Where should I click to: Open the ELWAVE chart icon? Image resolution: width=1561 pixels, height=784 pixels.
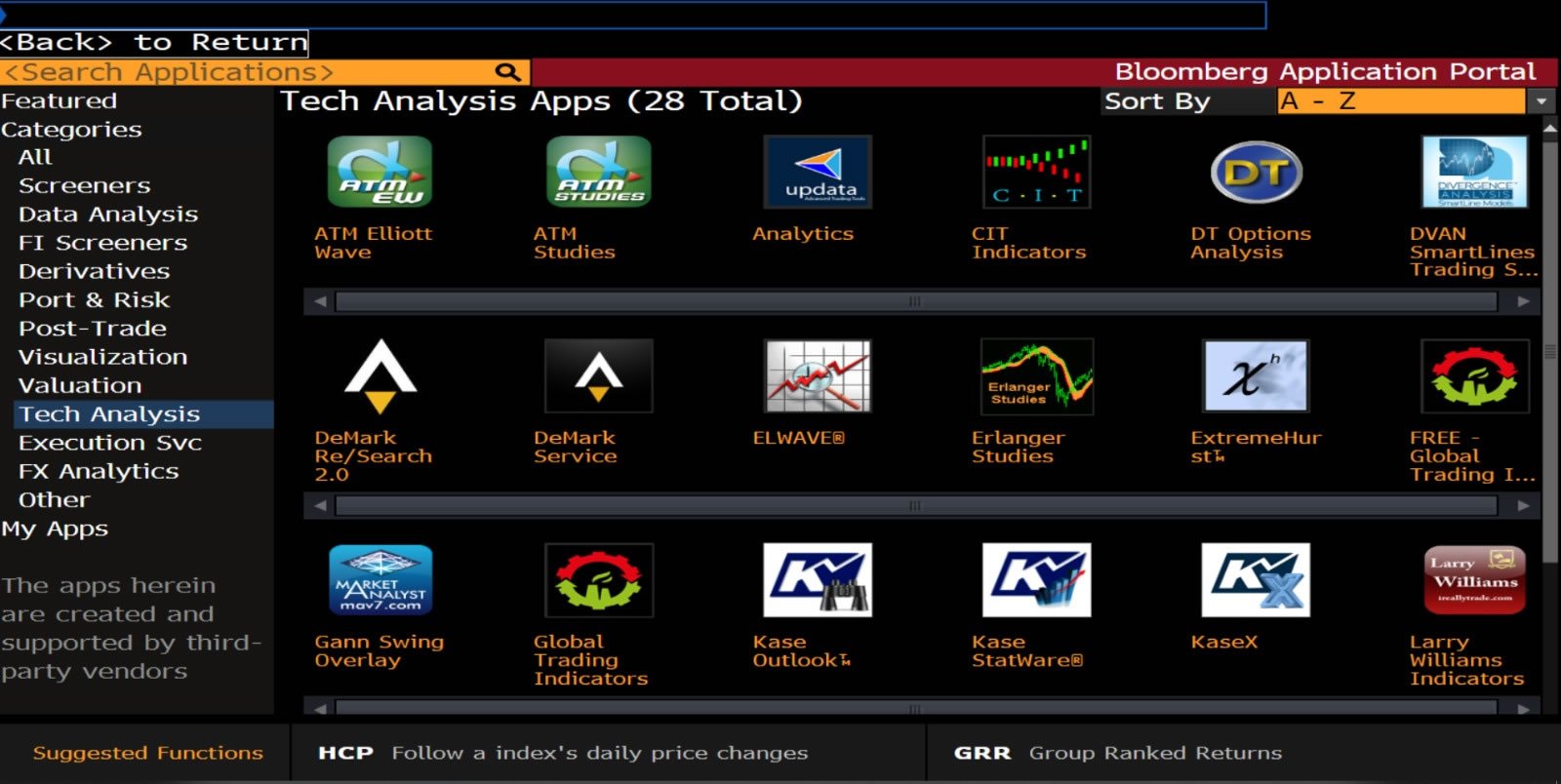click(818, 376)
